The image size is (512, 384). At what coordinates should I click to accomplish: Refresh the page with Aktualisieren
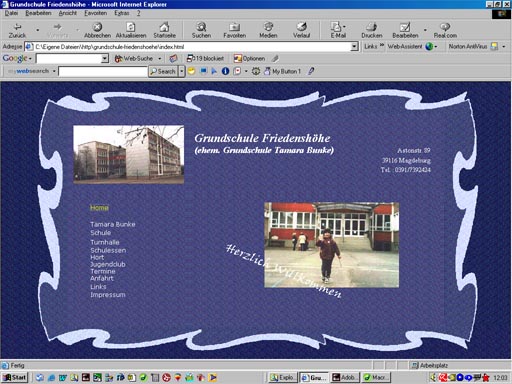point(131,30)
